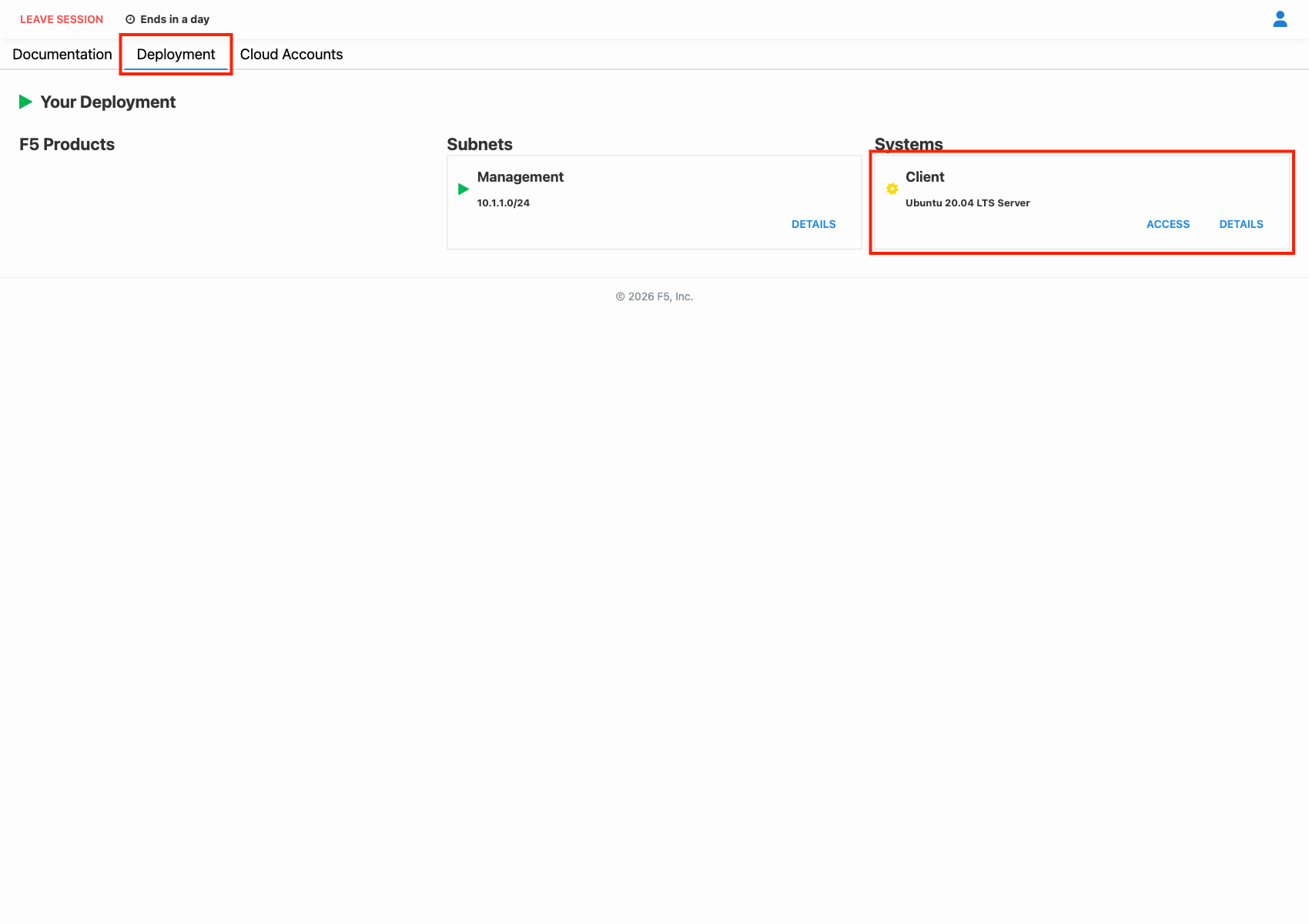Click the clock icon beside Ends in a day

(130, 19)
